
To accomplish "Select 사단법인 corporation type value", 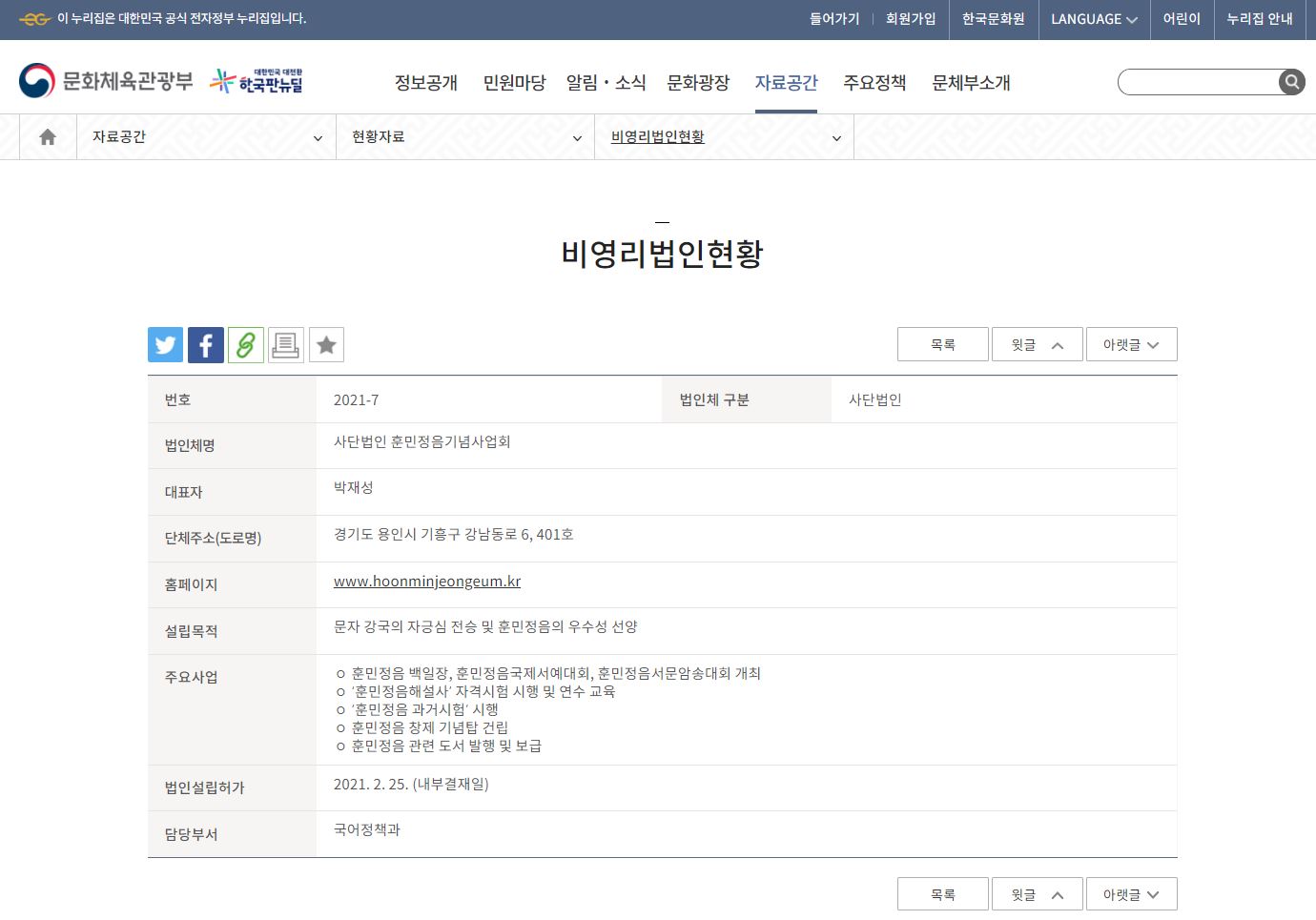I will 874,399.
